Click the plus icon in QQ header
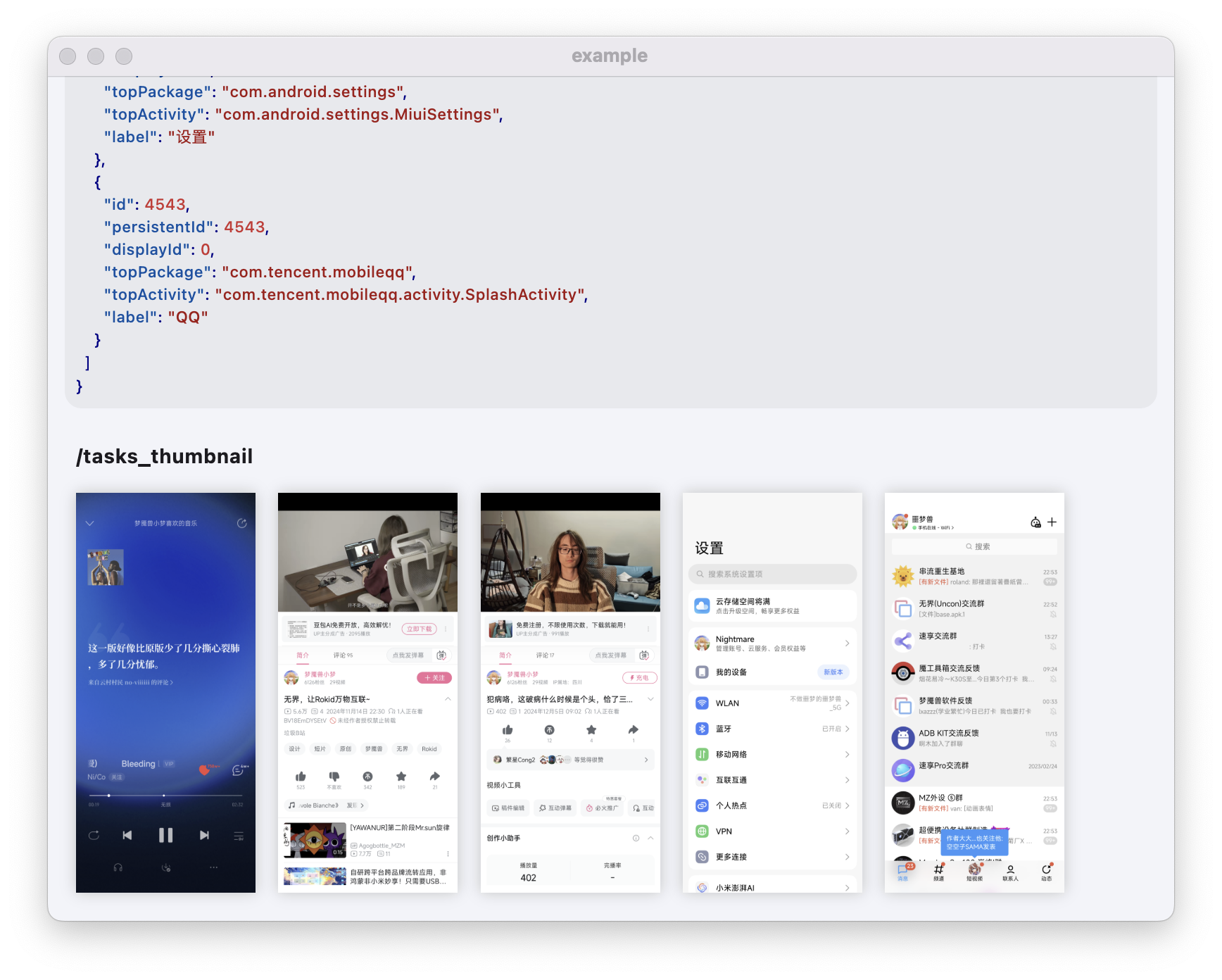 tap(1052, 522)
